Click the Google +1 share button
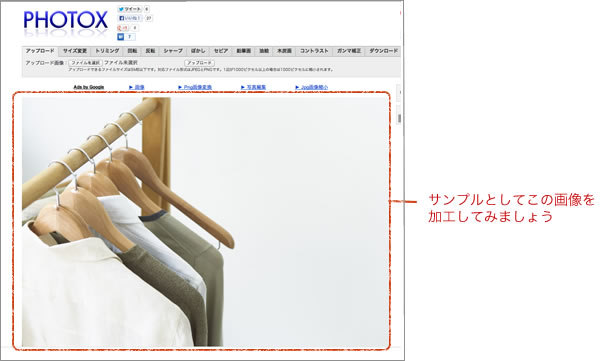This screenshot has height=361, width=607. [x=123, y=28]
